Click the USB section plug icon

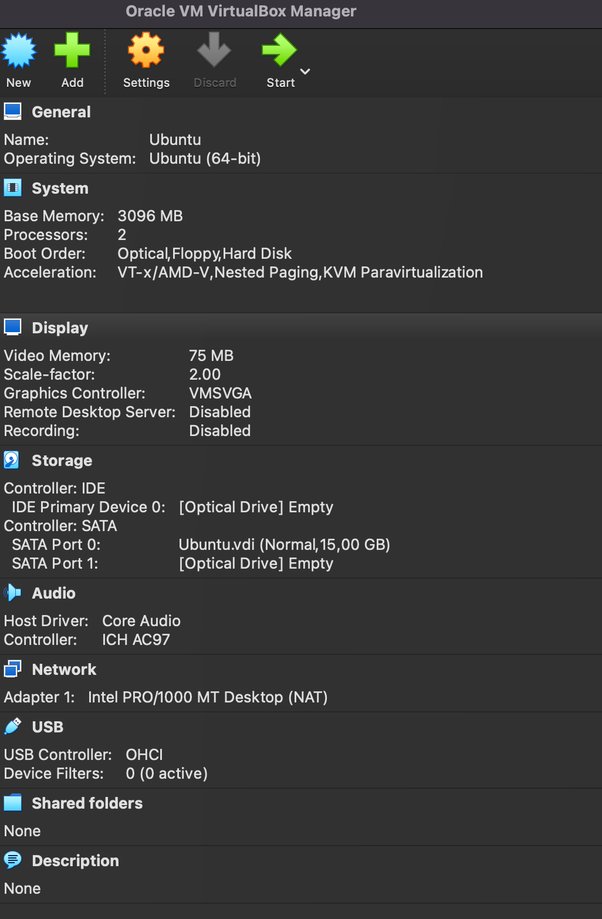coord(14,726)
